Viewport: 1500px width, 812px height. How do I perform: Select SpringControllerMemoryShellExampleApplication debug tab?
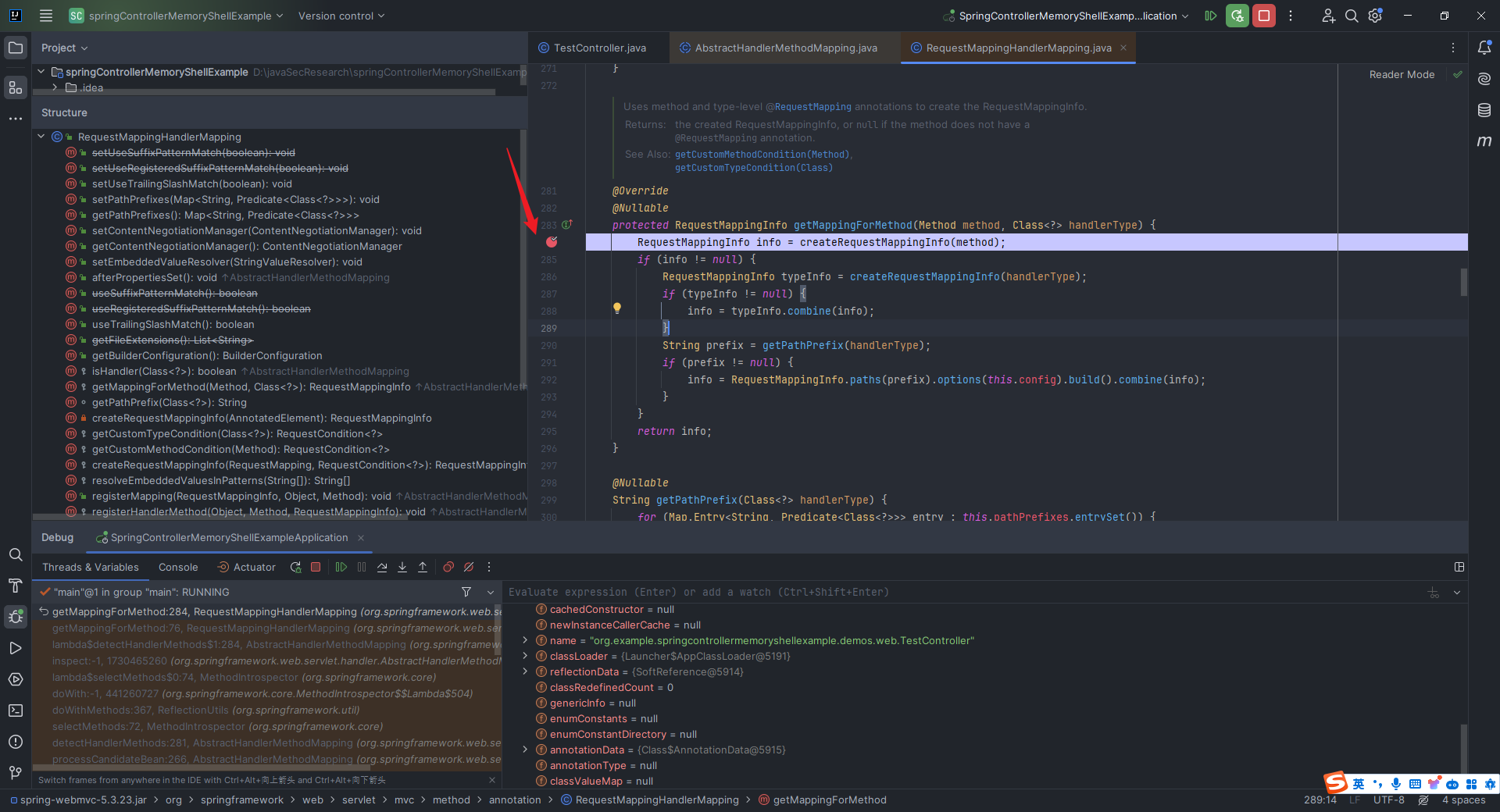click(229, 538)
